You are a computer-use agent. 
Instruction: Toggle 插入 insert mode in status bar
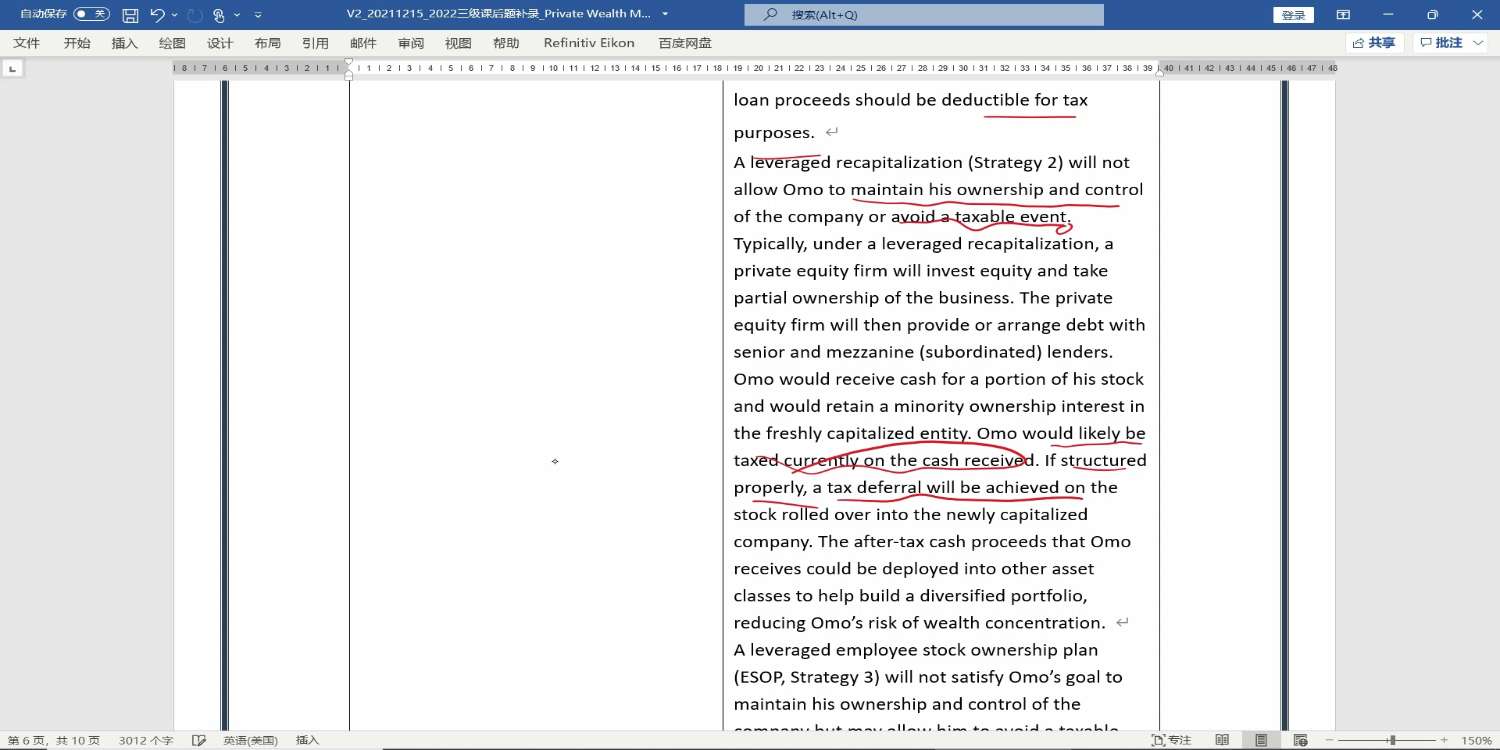pyautogui.click(x=307, y=740)
